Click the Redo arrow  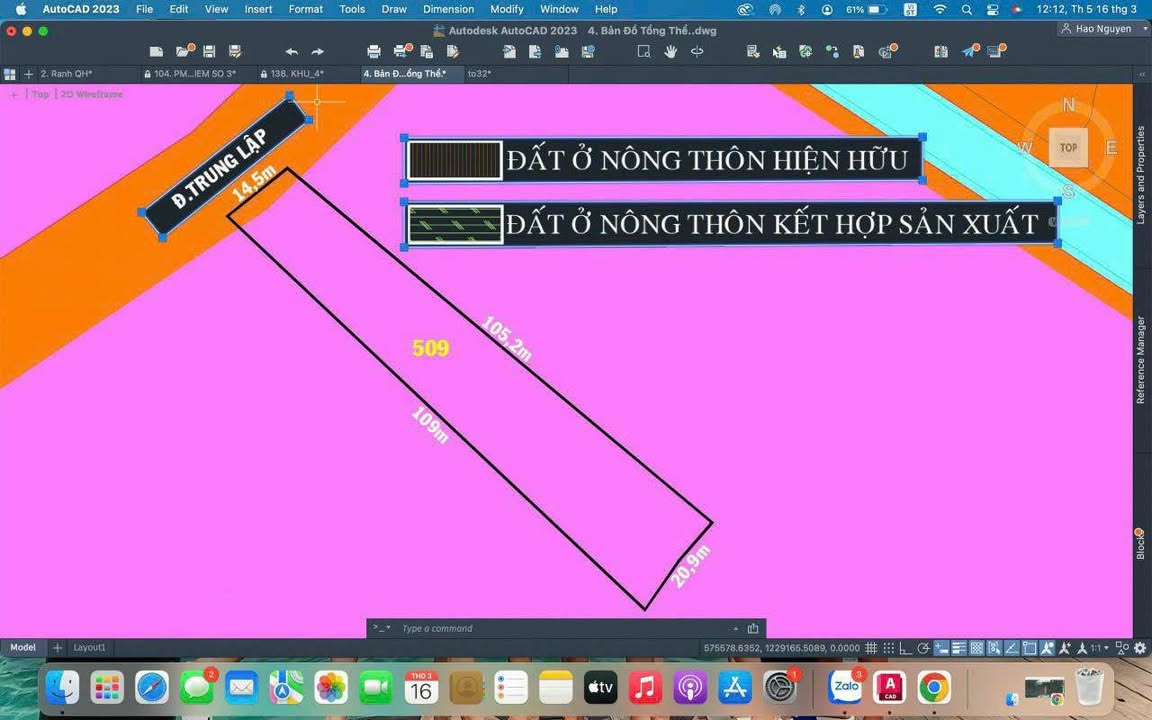click(x=318, y=51)
